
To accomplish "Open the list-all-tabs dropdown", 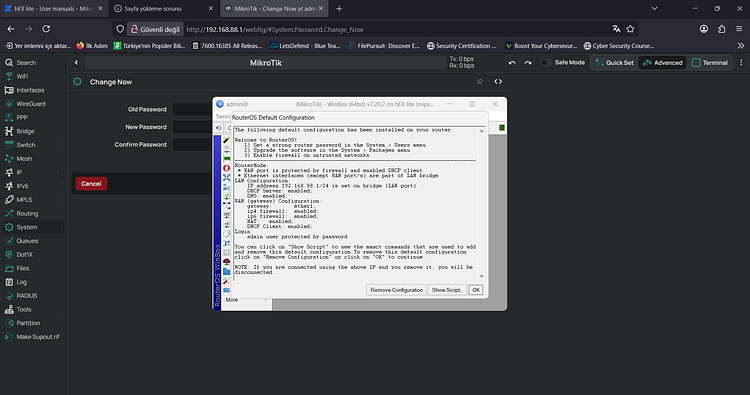I will point(654,9).
